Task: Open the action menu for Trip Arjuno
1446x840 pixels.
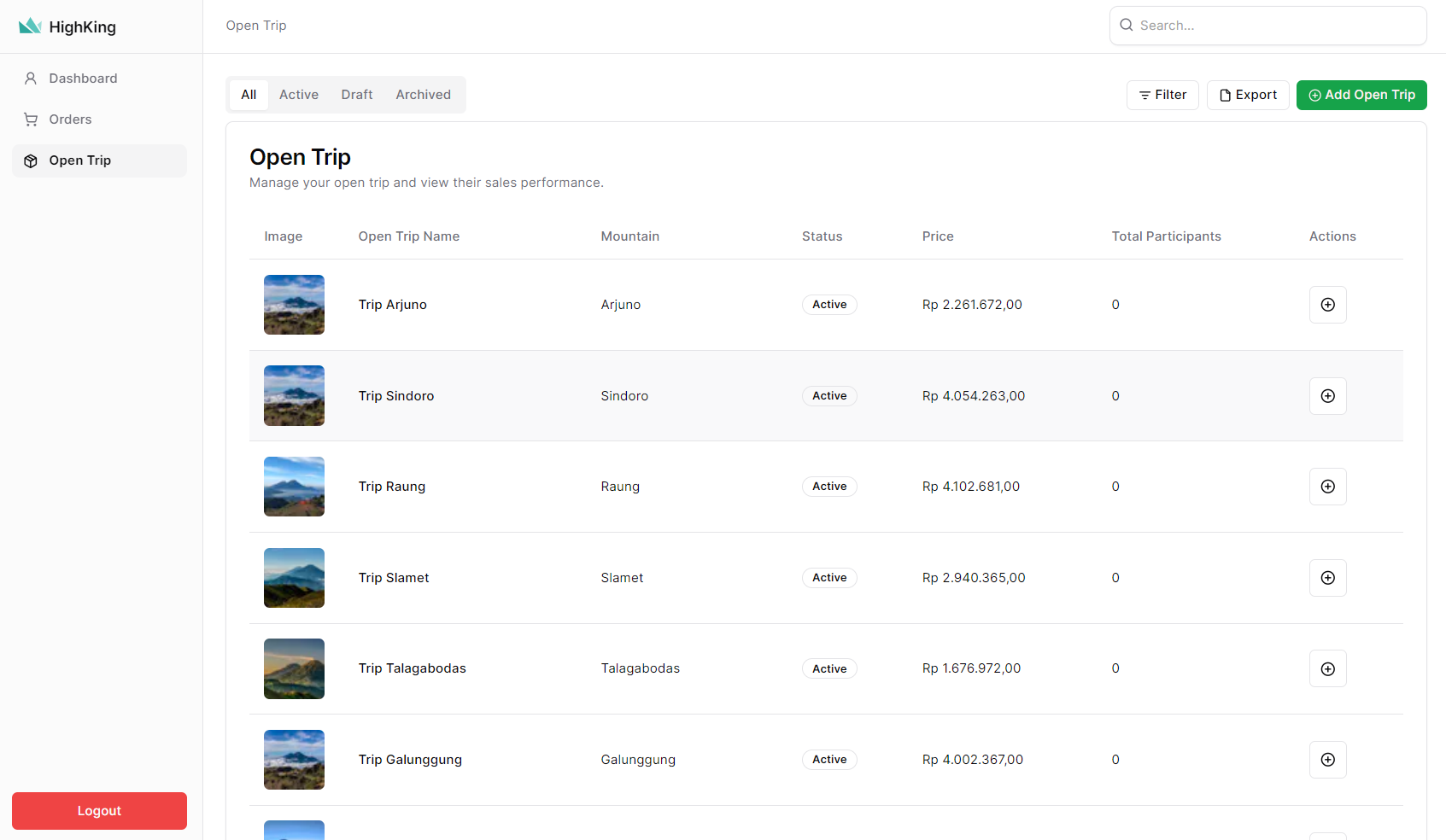Action: tap(1327, 305)
